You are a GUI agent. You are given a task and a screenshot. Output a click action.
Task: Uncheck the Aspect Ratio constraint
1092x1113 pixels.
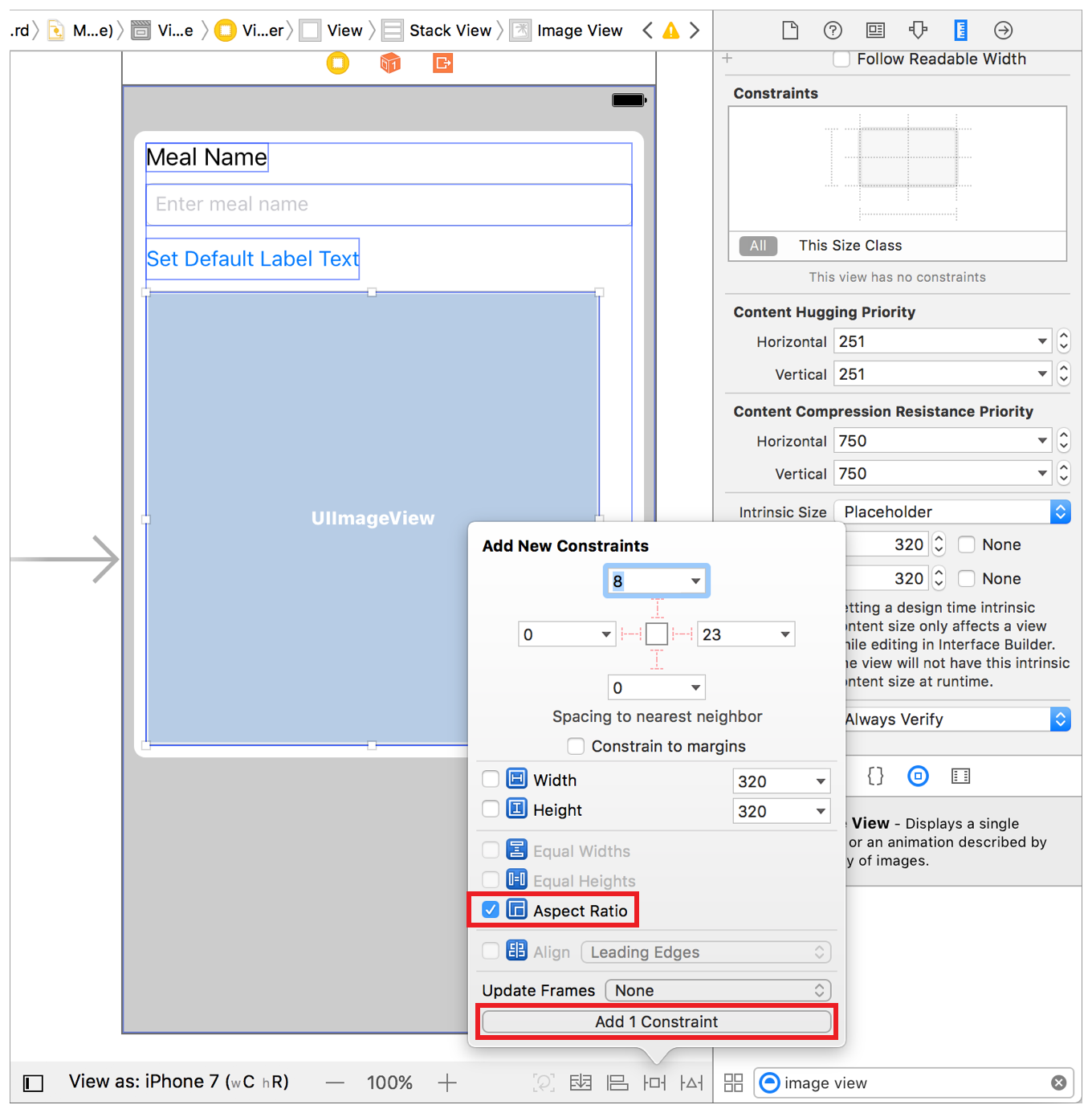click(x=491, y=910)
